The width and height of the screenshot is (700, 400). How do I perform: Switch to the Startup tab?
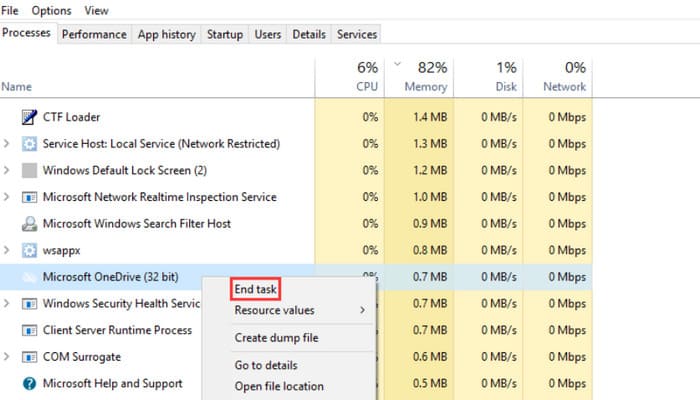225,34
